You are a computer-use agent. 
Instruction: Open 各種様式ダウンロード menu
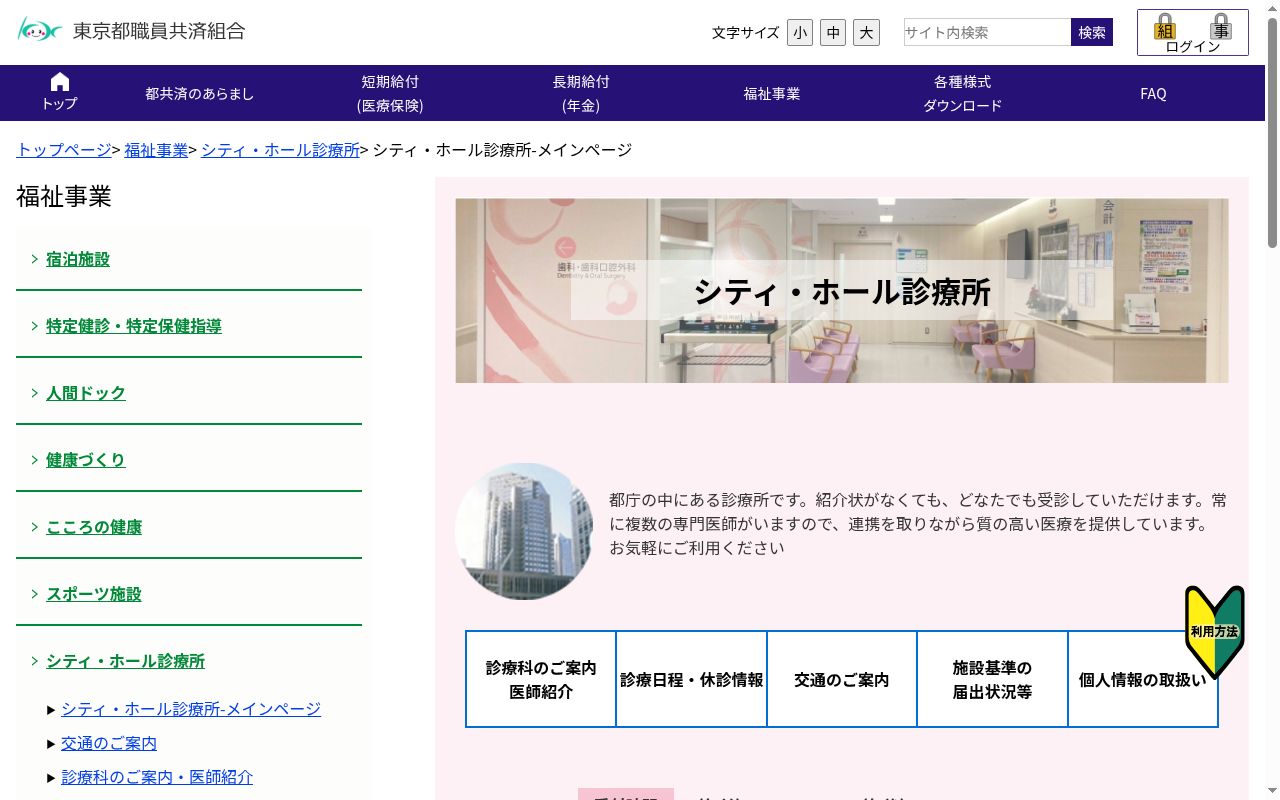click(x=962, y=93)
